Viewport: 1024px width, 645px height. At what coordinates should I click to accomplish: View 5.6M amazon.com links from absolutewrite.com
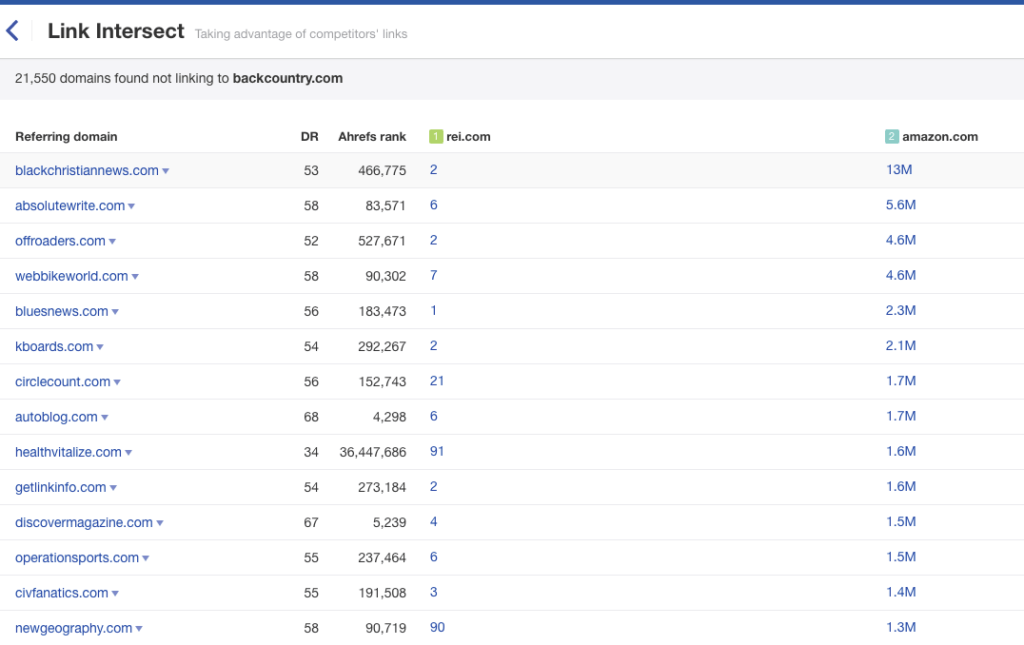(x=901, y=205)
